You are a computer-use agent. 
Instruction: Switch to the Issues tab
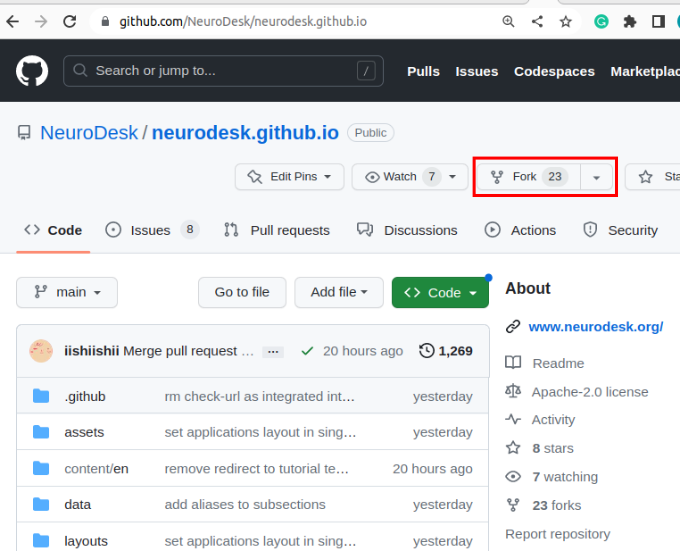[x=151, y=230]
